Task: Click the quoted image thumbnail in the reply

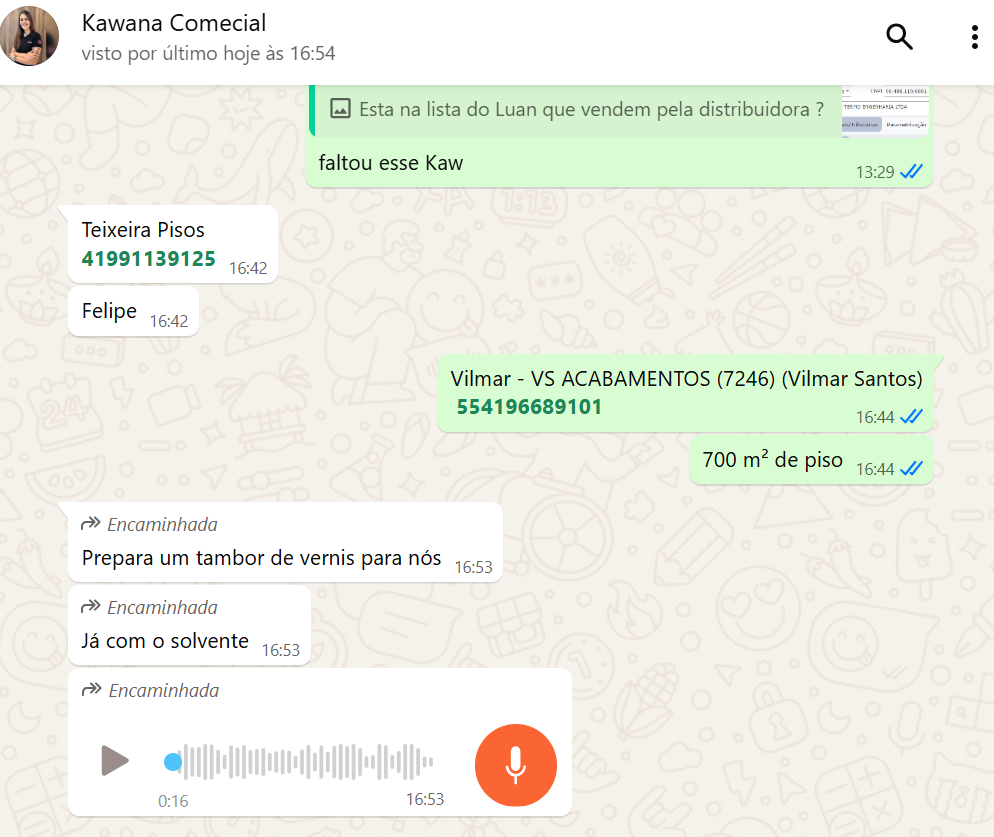Action: tap(885, 110)
